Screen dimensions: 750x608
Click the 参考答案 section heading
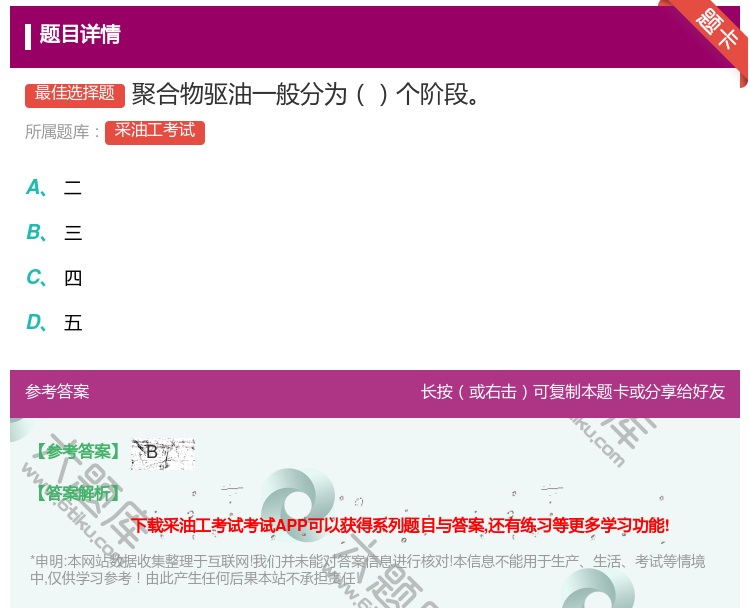[x=57, y=392]
